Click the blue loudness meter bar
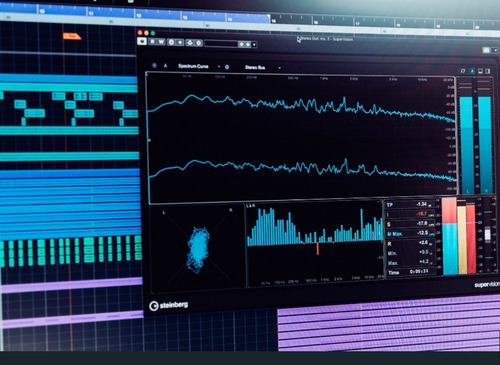 click(x=450, y=249)
